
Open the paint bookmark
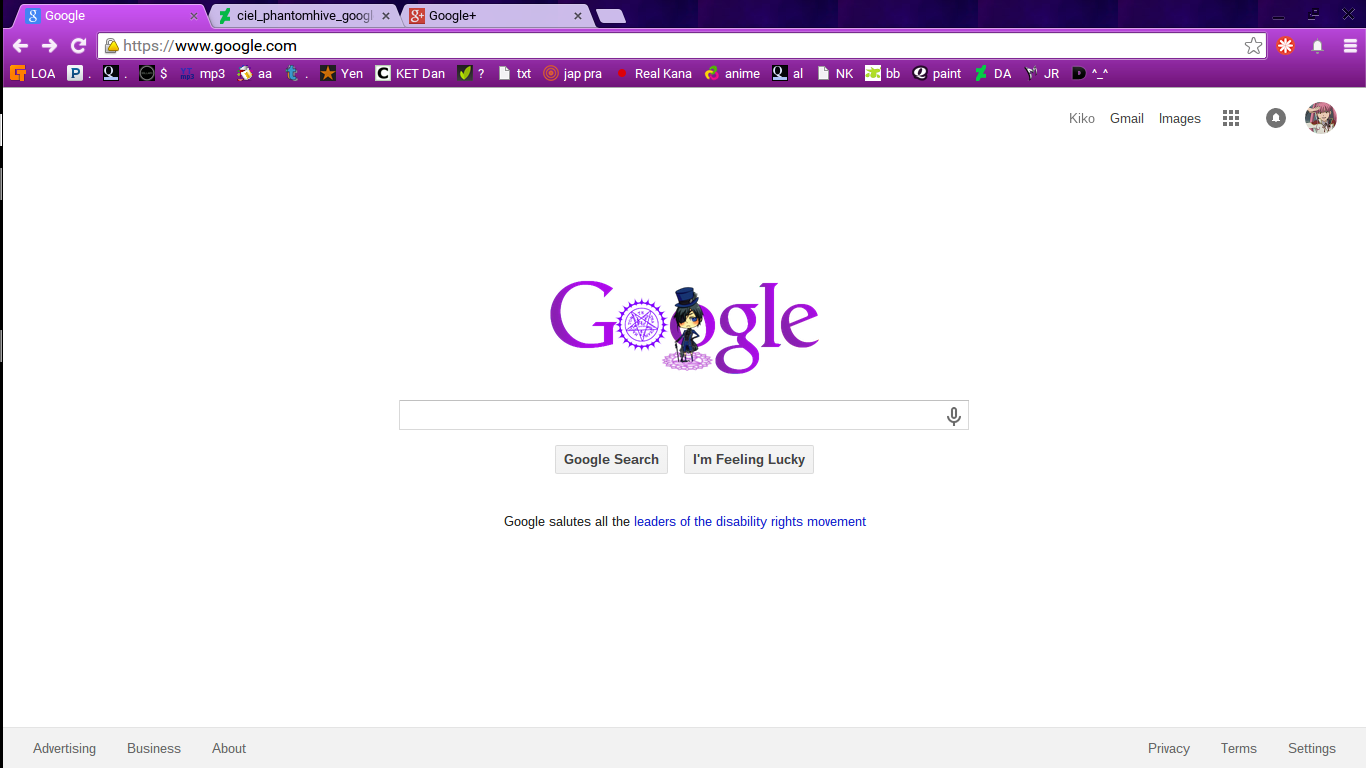tap(936, 73)
